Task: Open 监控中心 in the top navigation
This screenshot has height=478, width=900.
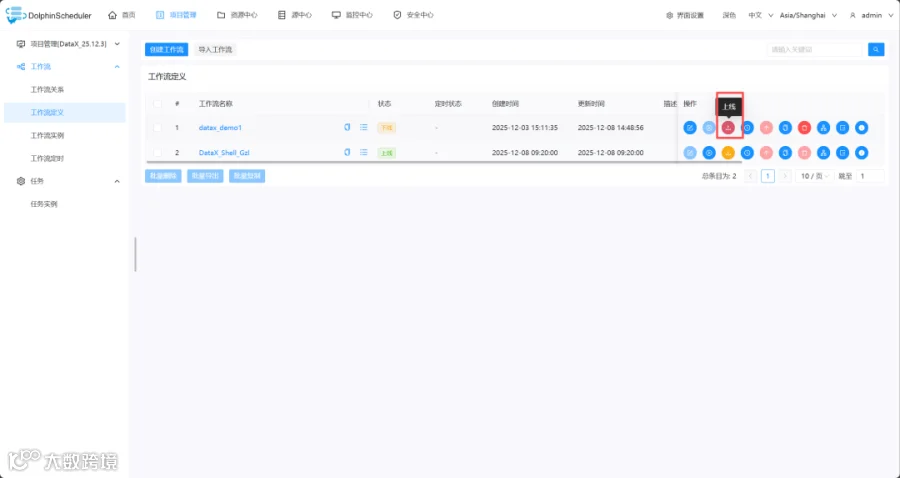Action: pyautogui.click(x=352, y=15)
